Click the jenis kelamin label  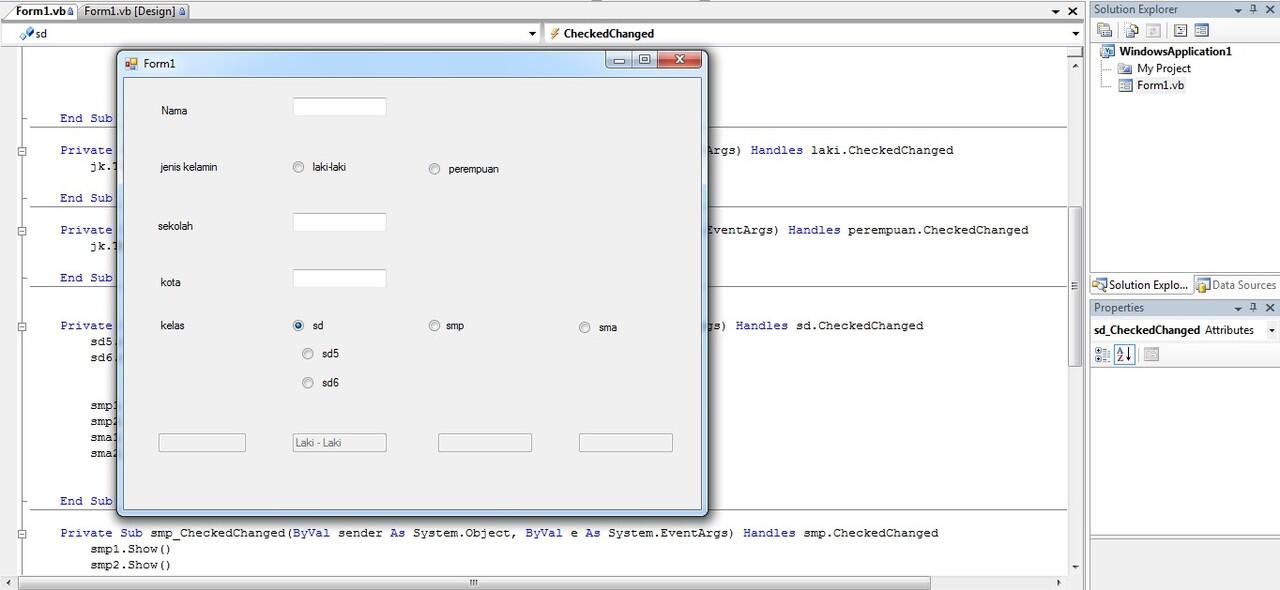pos(188,167)
